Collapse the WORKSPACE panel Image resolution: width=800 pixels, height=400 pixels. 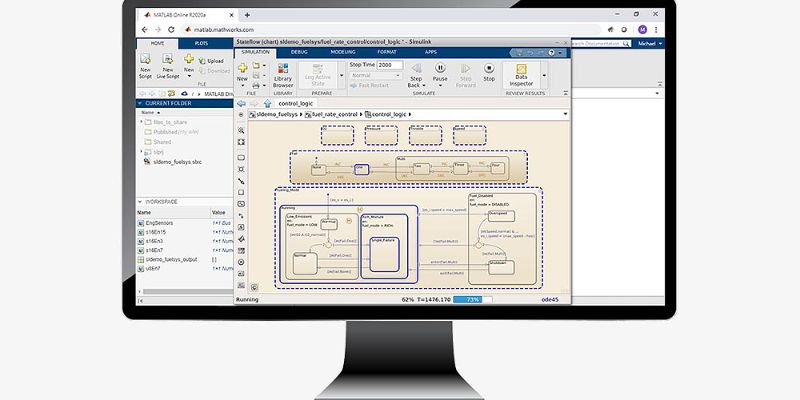[140, 202]
